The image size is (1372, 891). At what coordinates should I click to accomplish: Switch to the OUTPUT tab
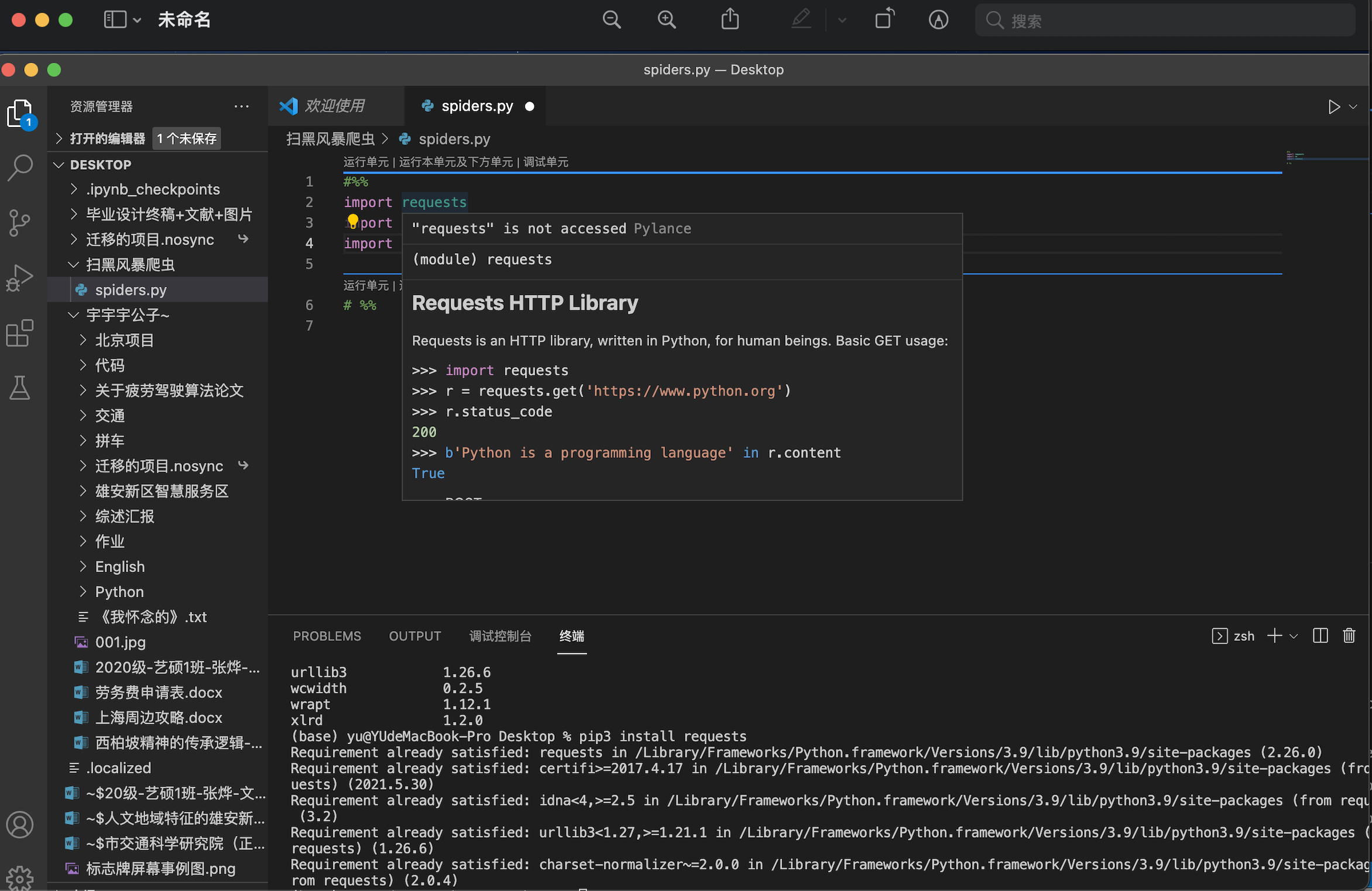415,636
